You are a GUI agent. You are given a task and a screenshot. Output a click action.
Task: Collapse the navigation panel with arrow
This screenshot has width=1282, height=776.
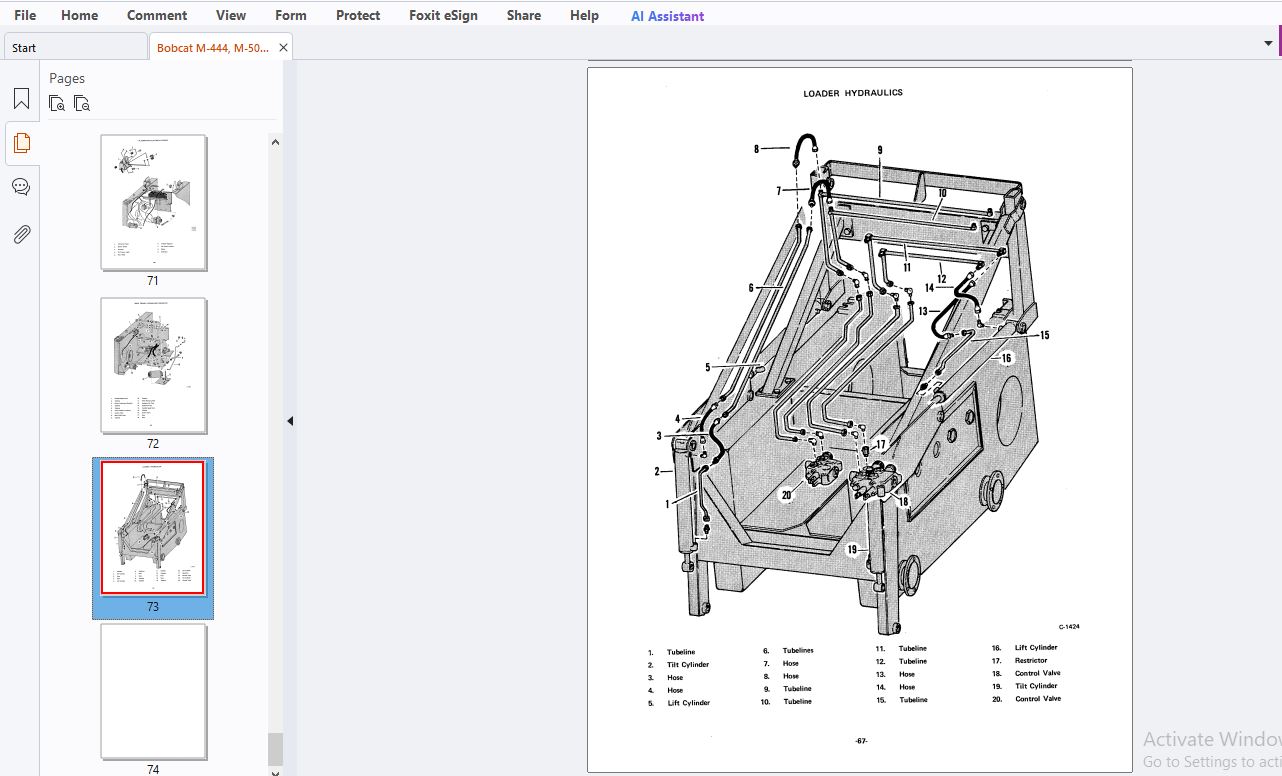pos(290,421)
